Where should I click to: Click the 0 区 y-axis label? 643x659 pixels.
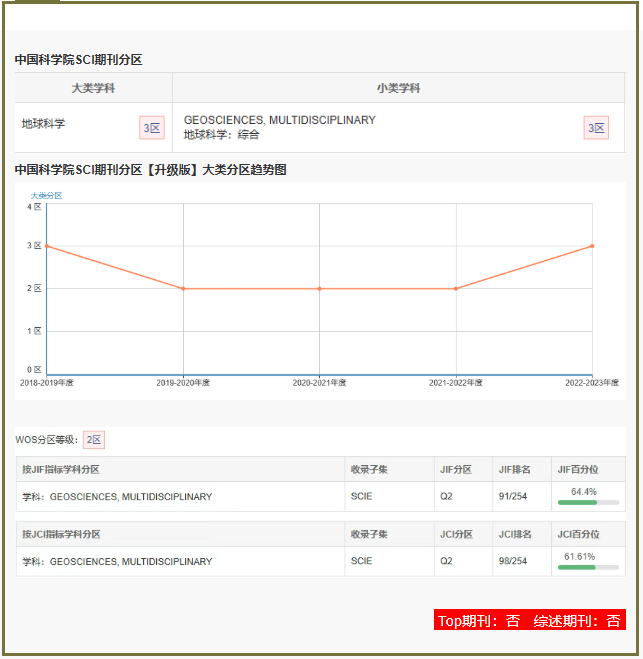(34, 369)
